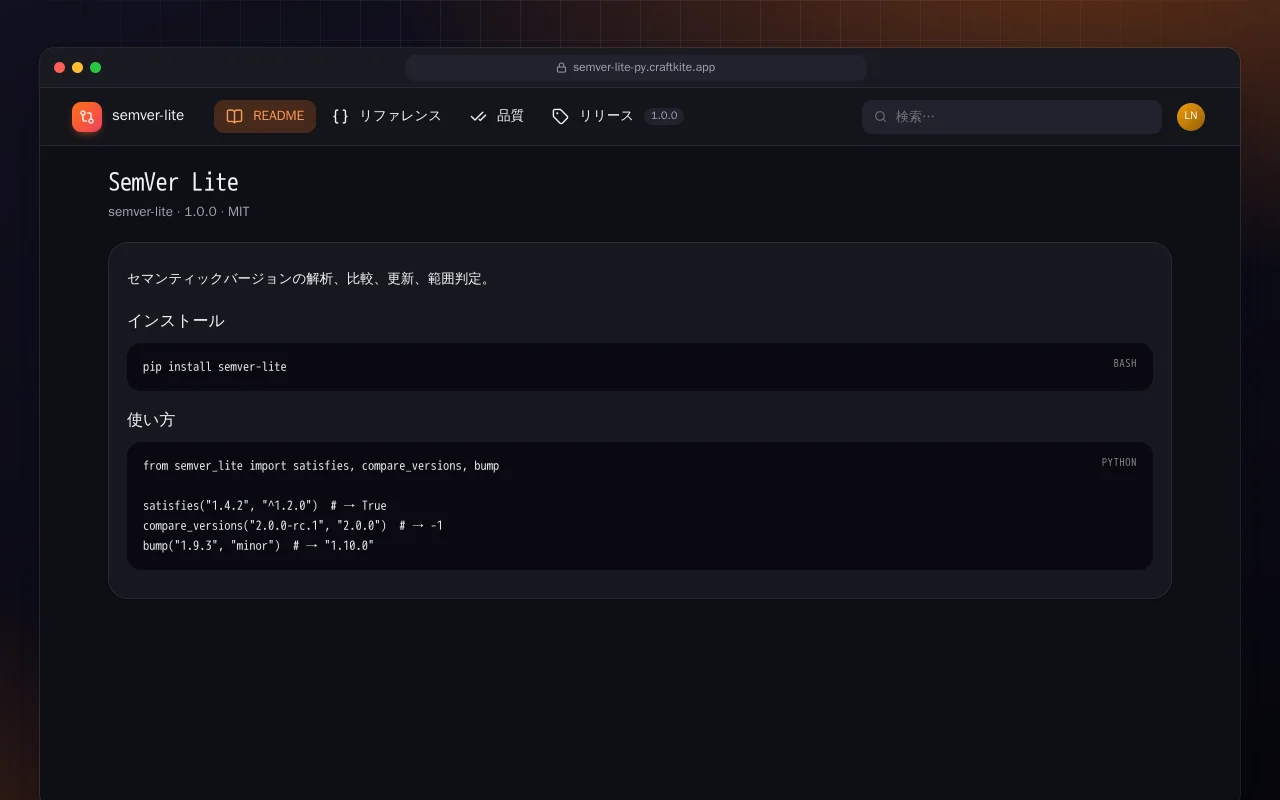Open the README tab
1280x800 pixels.
[265, 116]
